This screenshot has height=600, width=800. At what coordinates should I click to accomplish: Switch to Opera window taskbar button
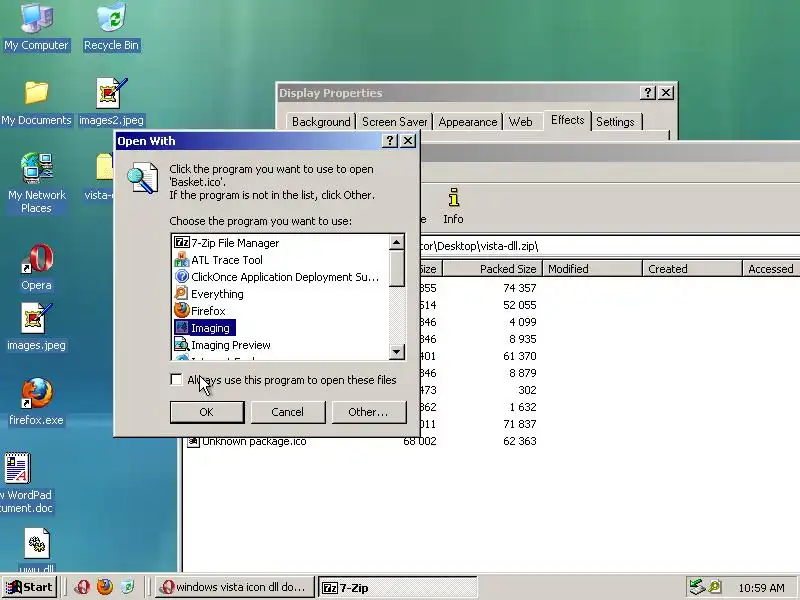[234, 587]
